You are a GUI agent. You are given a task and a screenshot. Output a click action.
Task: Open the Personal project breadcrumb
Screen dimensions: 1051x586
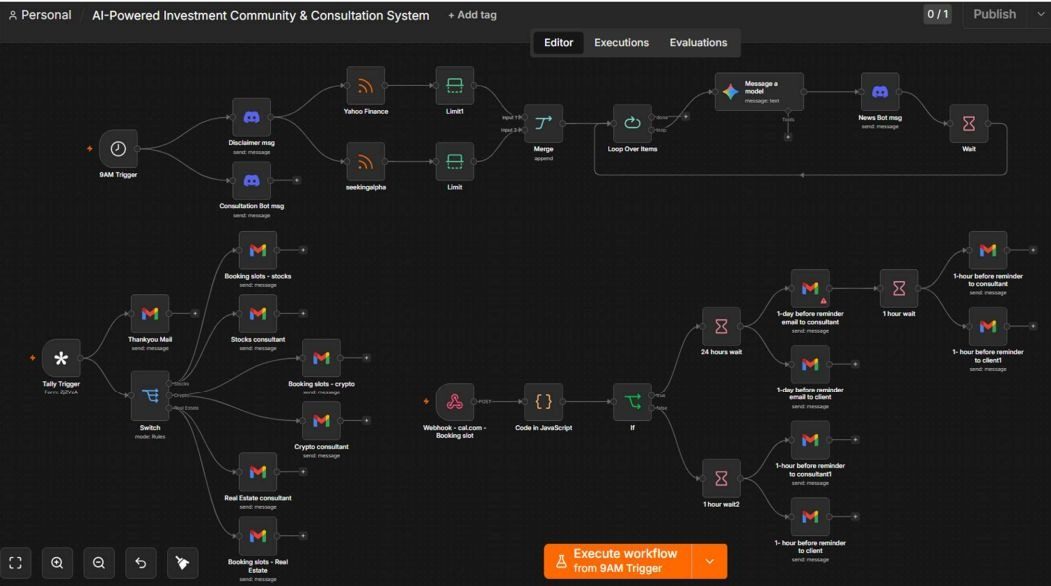click(40, 15)
